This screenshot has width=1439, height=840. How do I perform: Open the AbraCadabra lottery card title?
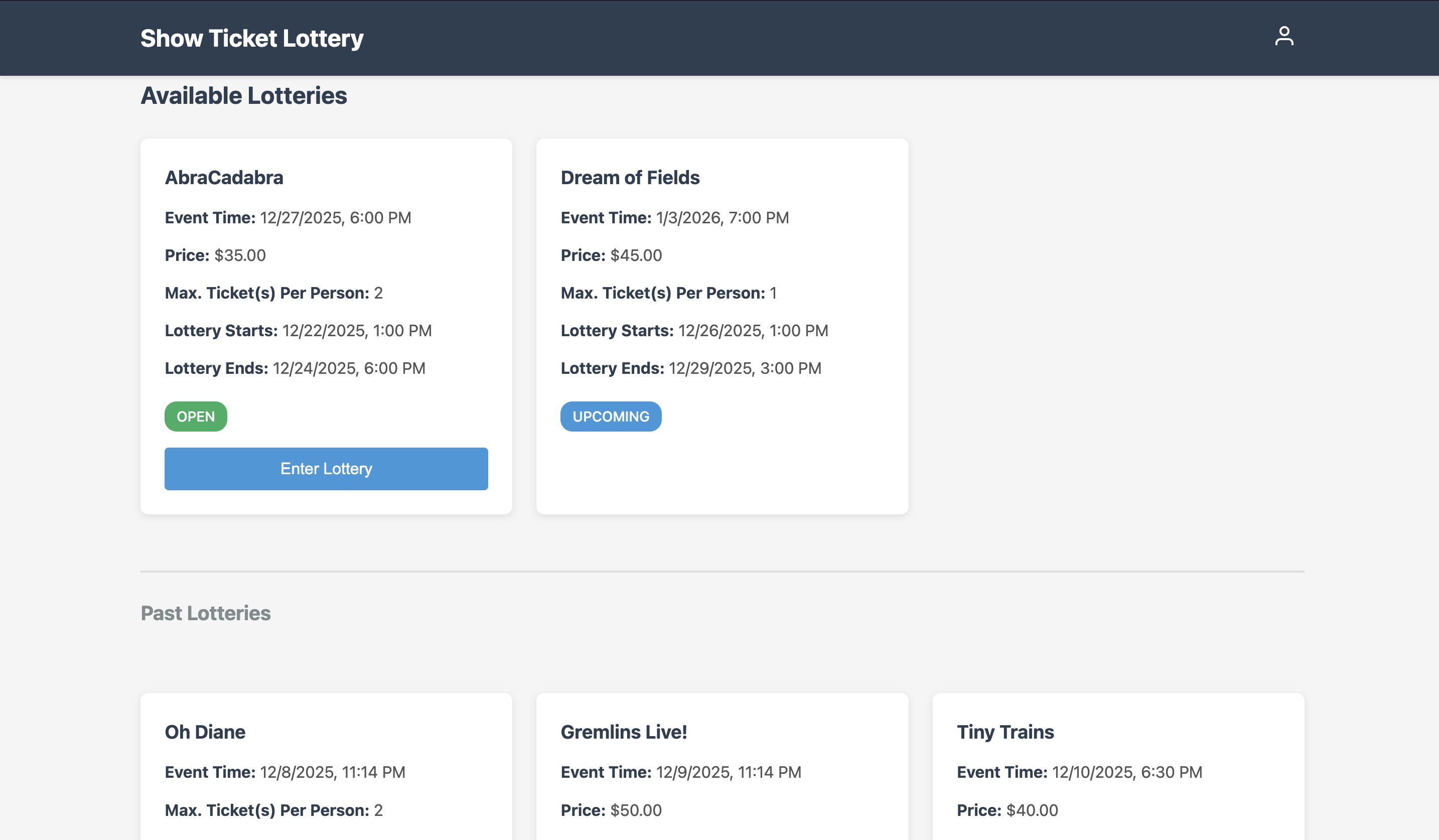(x=224, y=177)
